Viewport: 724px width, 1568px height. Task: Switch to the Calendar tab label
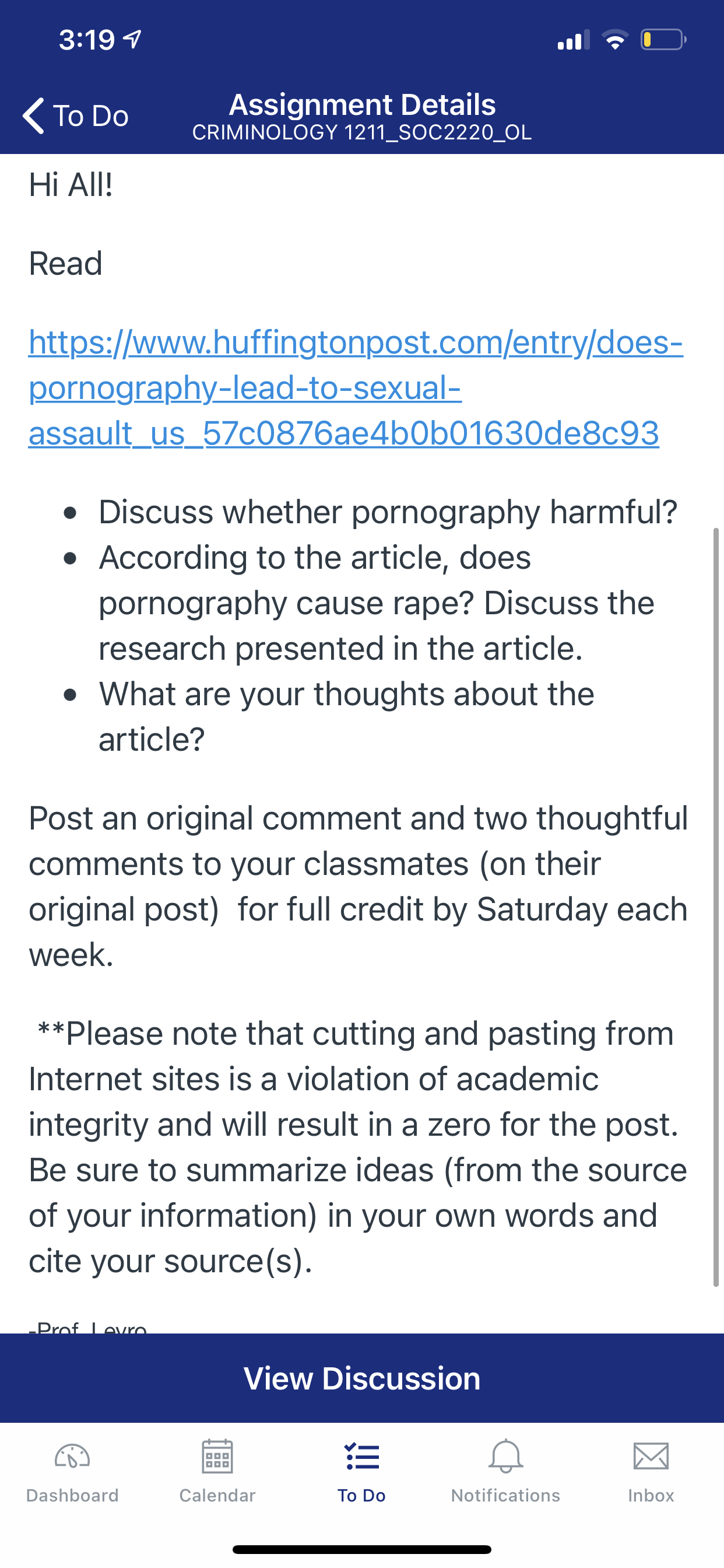(217, 1495)
